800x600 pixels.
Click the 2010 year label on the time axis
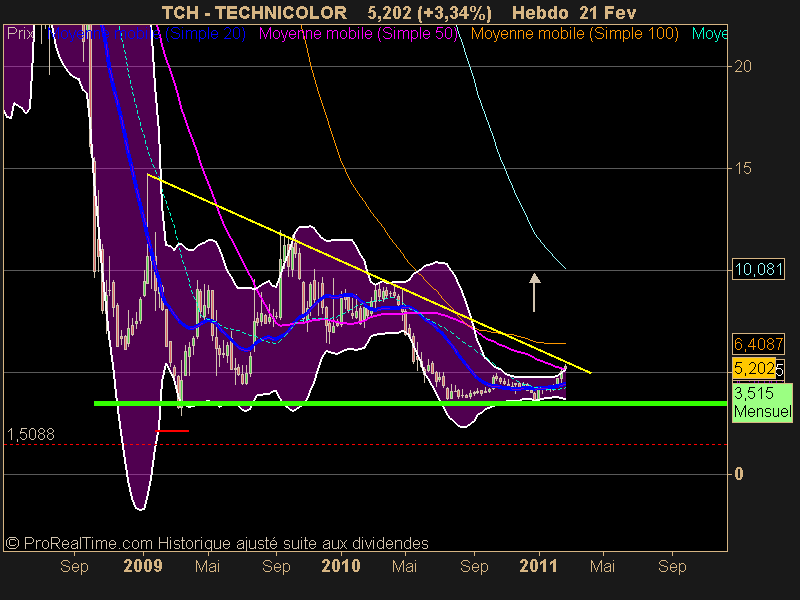pyautogui.click(x=341, y=566)
